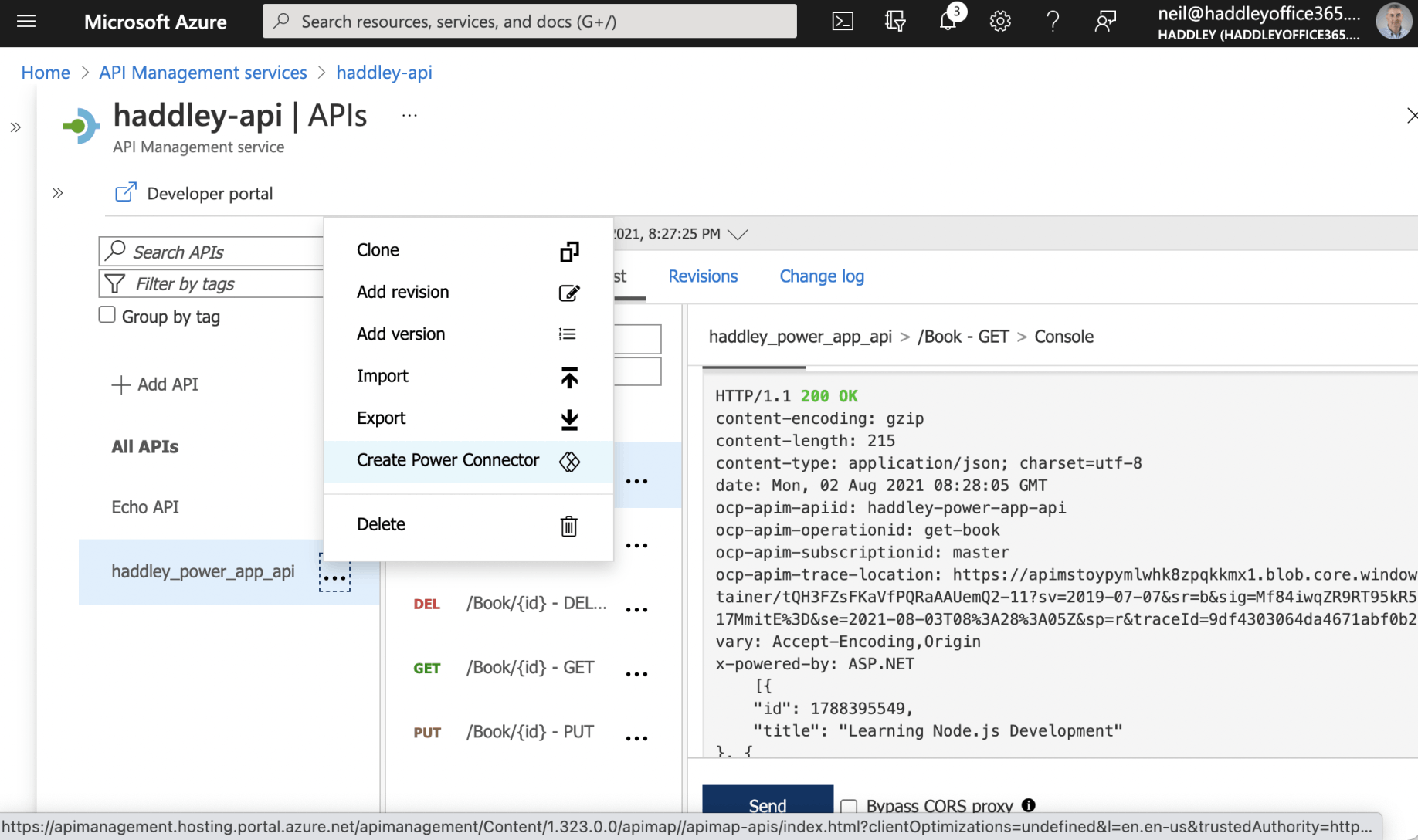Select the GET /Book/{id} operation
1418x840 pixels.
[504, 668]
